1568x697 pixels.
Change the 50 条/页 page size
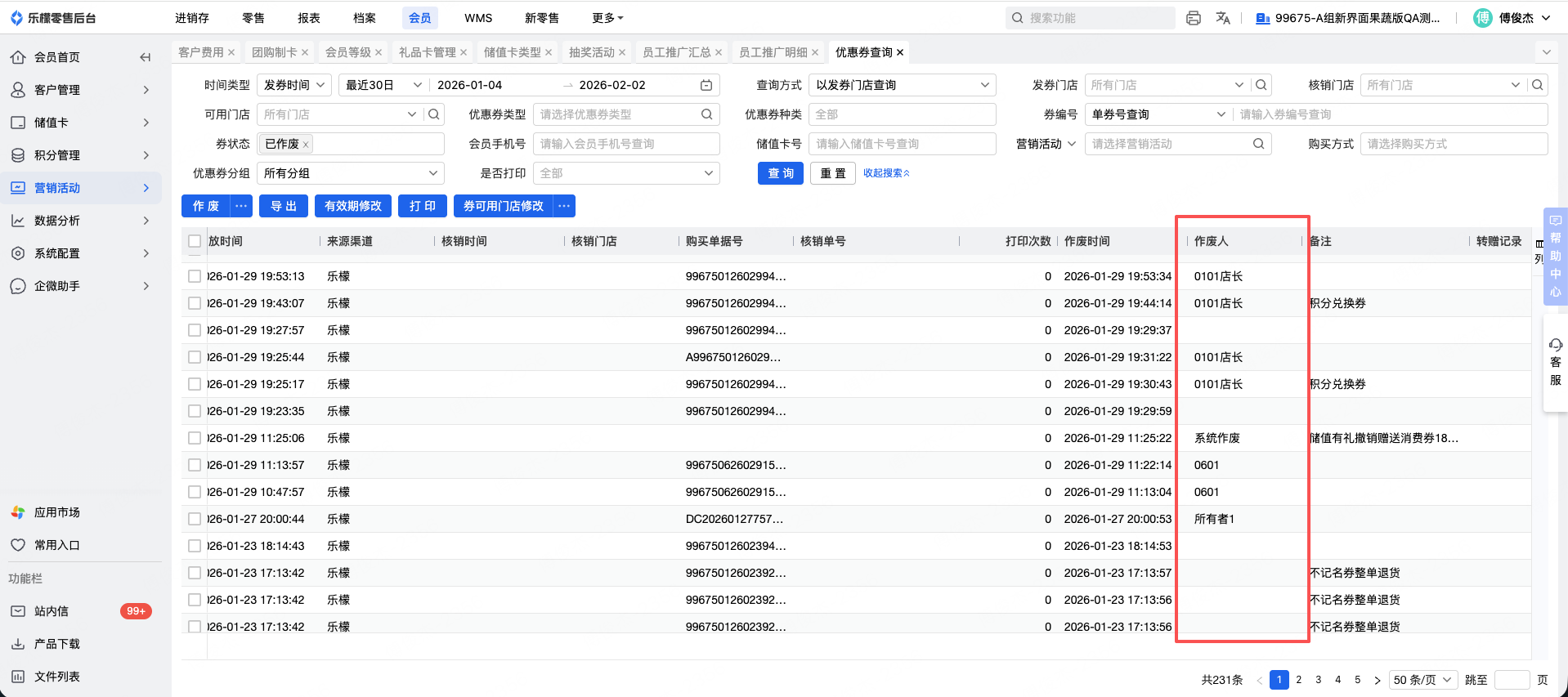(1423, 680)
